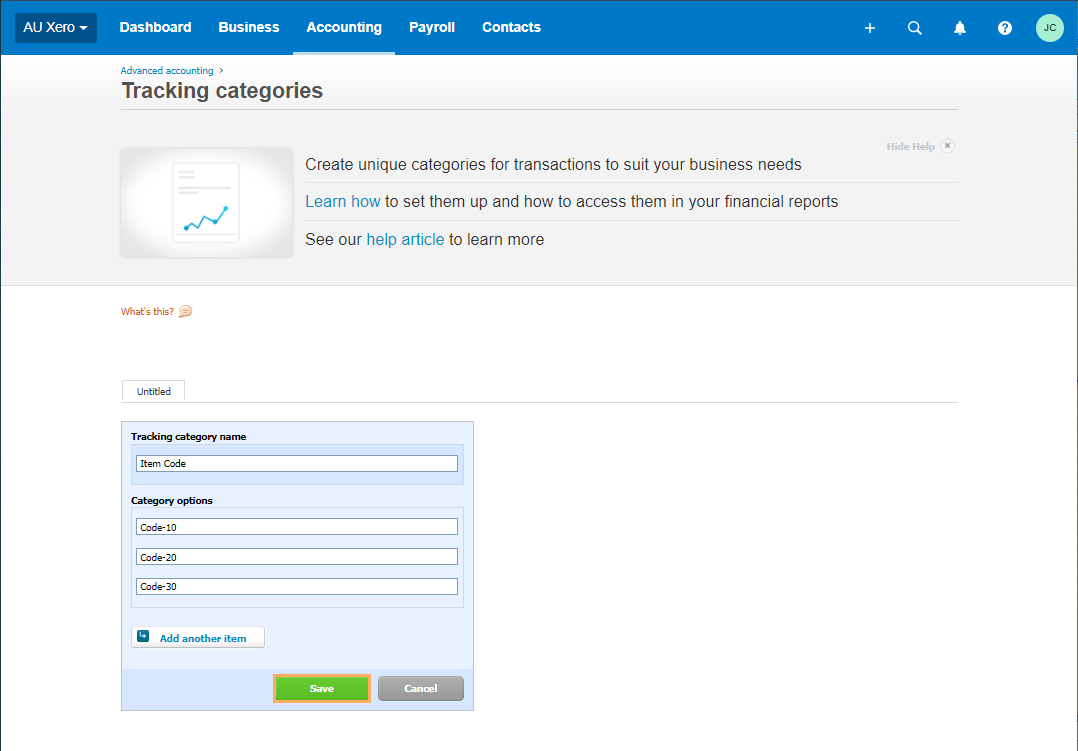Select the Untitled tab

153,392
